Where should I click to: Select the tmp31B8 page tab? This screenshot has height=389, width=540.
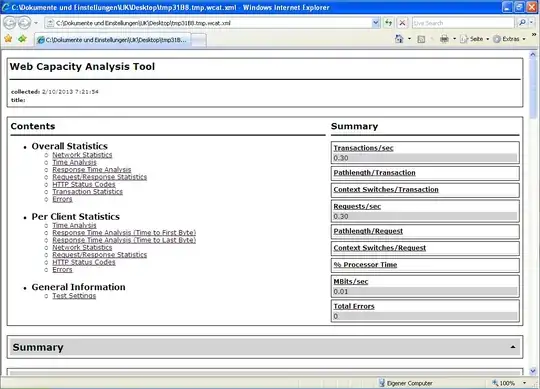[113, 40]
